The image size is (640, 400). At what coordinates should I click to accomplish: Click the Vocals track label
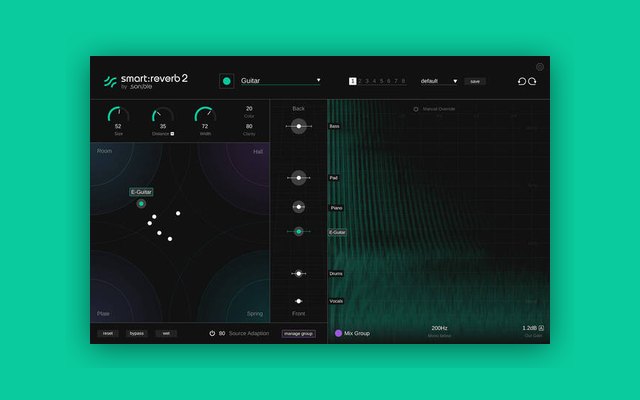(x=336, y=301)
